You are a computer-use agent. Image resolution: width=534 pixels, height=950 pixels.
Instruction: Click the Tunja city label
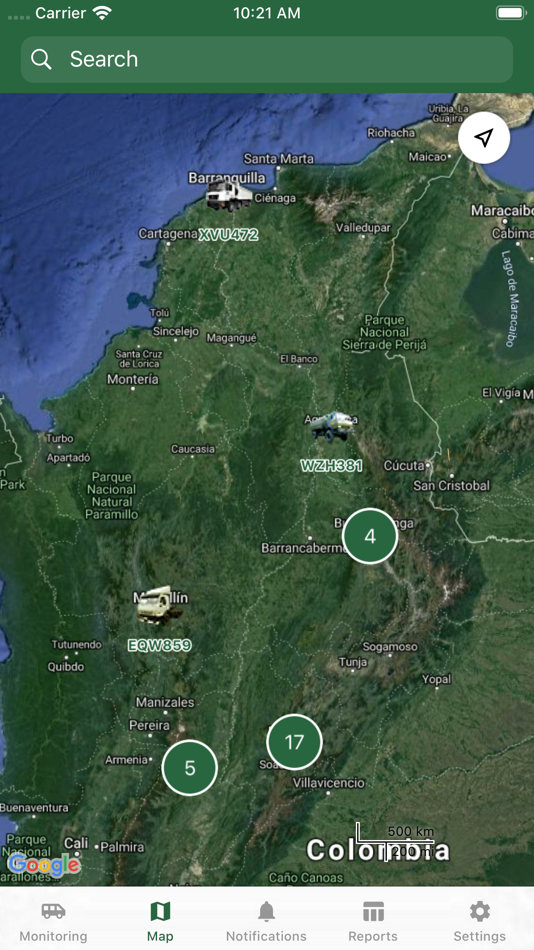[353, 662]
